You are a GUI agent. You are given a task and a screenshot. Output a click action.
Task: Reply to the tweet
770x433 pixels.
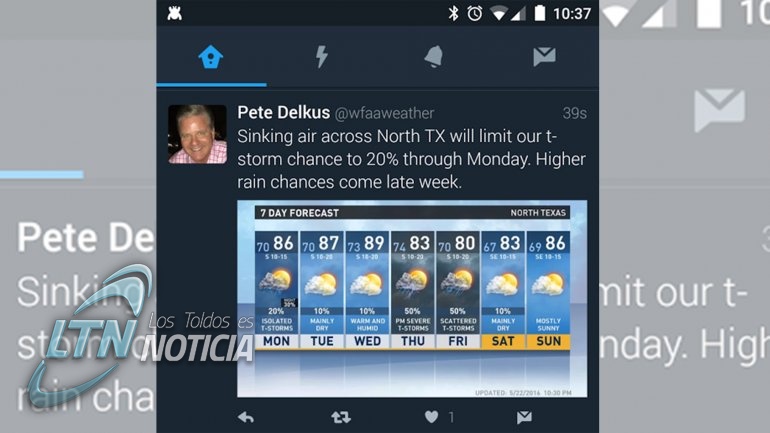246,417
